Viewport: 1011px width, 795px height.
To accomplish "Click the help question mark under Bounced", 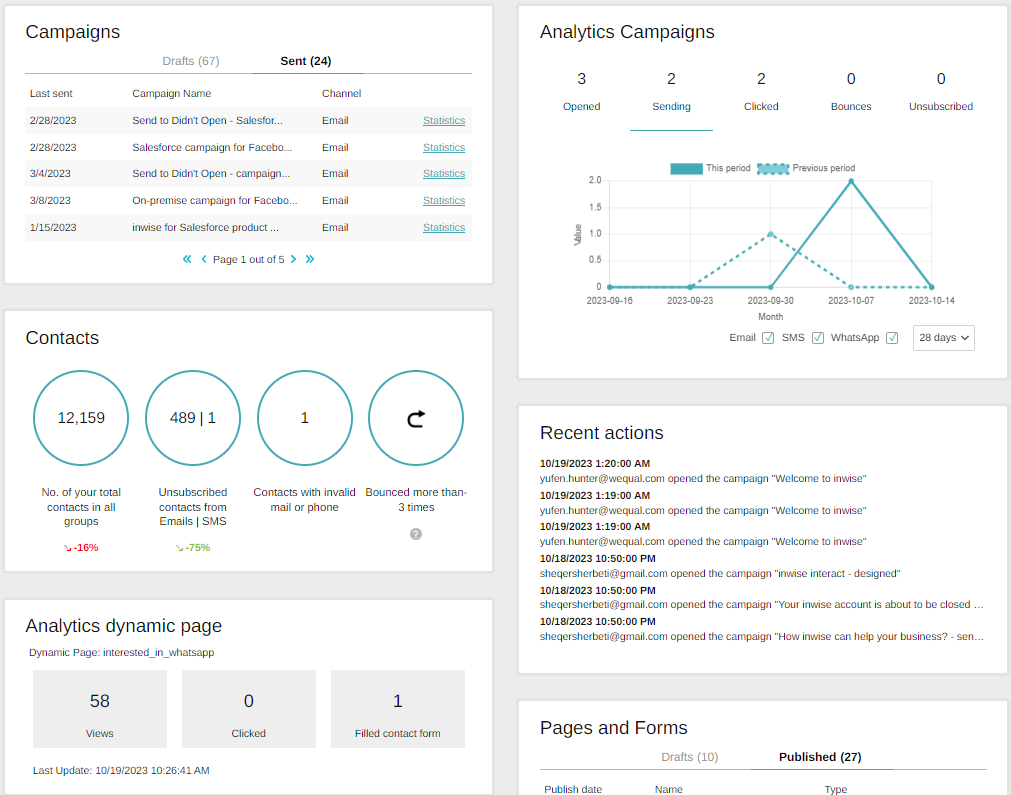I will pyautogui.click(x=416, y=534).
